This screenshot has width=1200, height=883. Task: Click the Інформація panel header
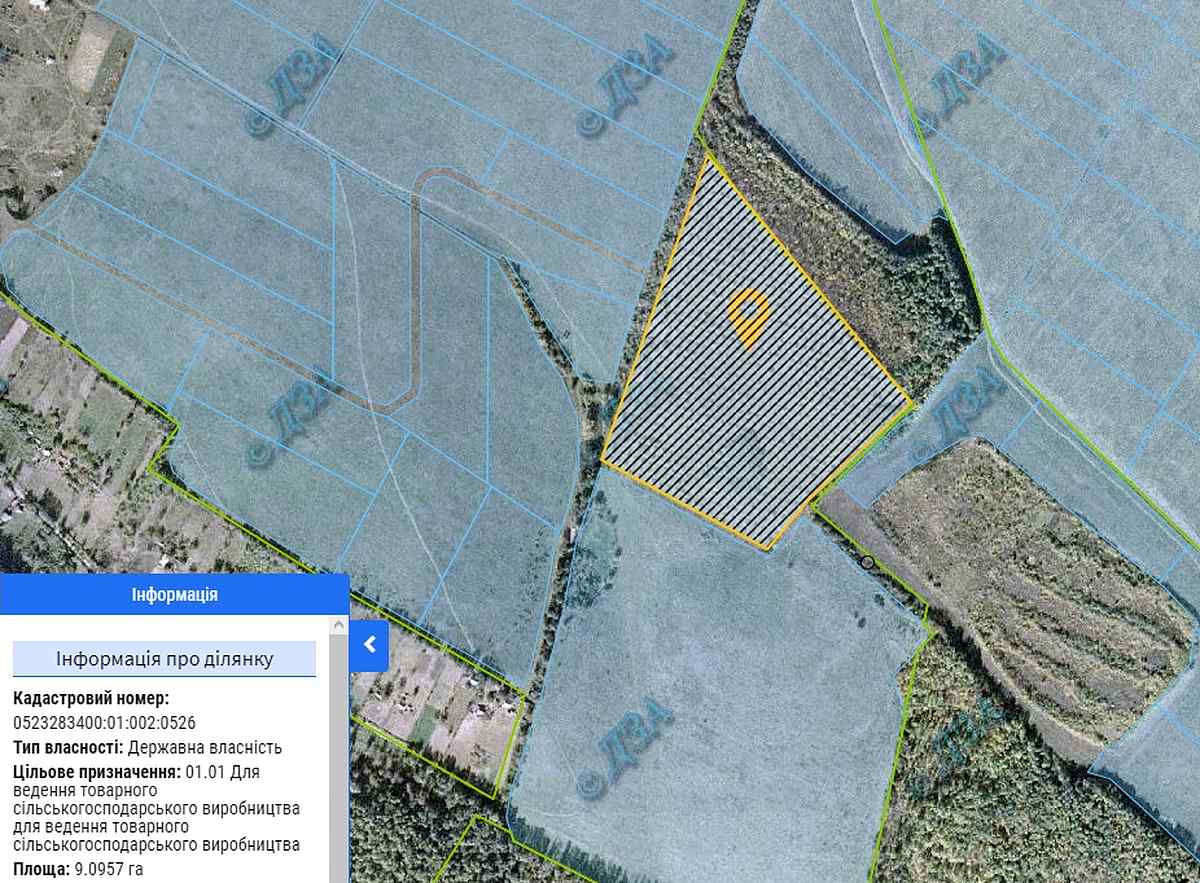coord(175,595)
